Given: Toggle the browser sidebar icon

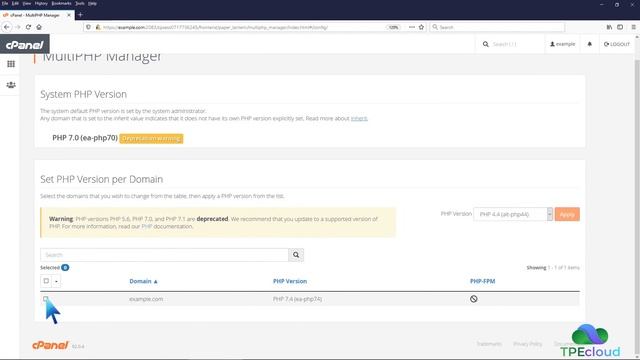Looking at the screenshot, I should coord(620,27).
